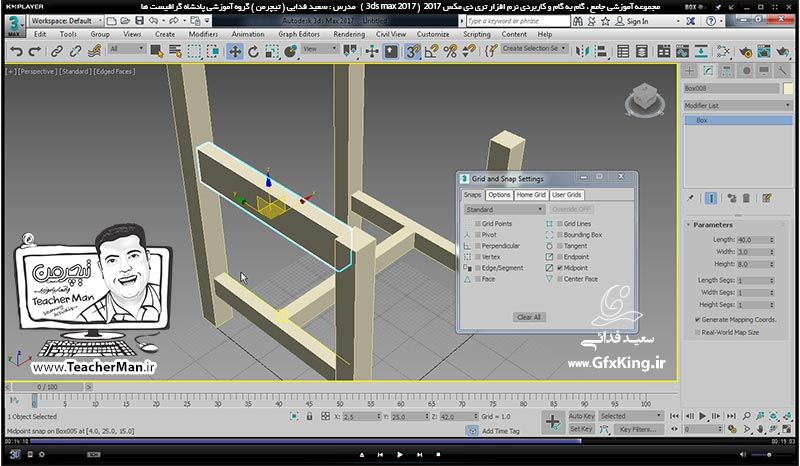Open the Schematic View icon
This screenshot has width=800, height=466.
click(x=701, y=51)
